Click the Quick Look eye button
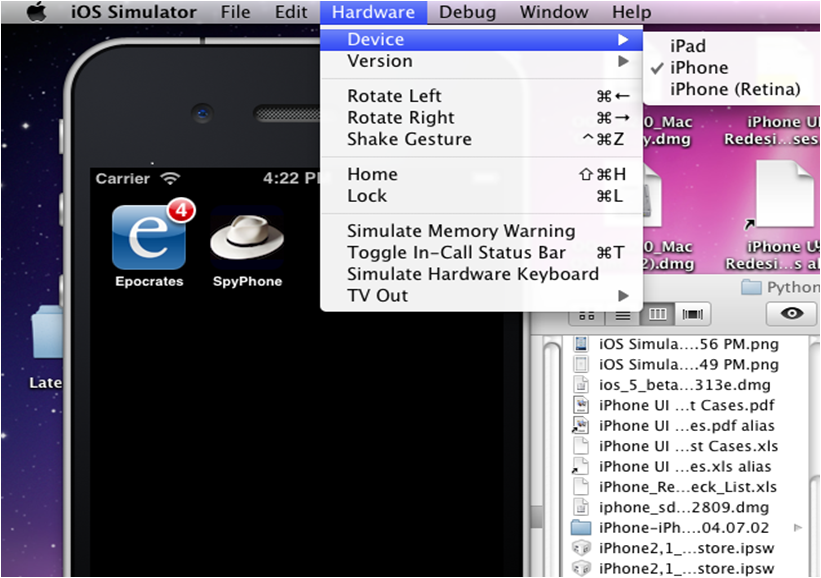Screen dimensions: 821x578 (792, 314)
